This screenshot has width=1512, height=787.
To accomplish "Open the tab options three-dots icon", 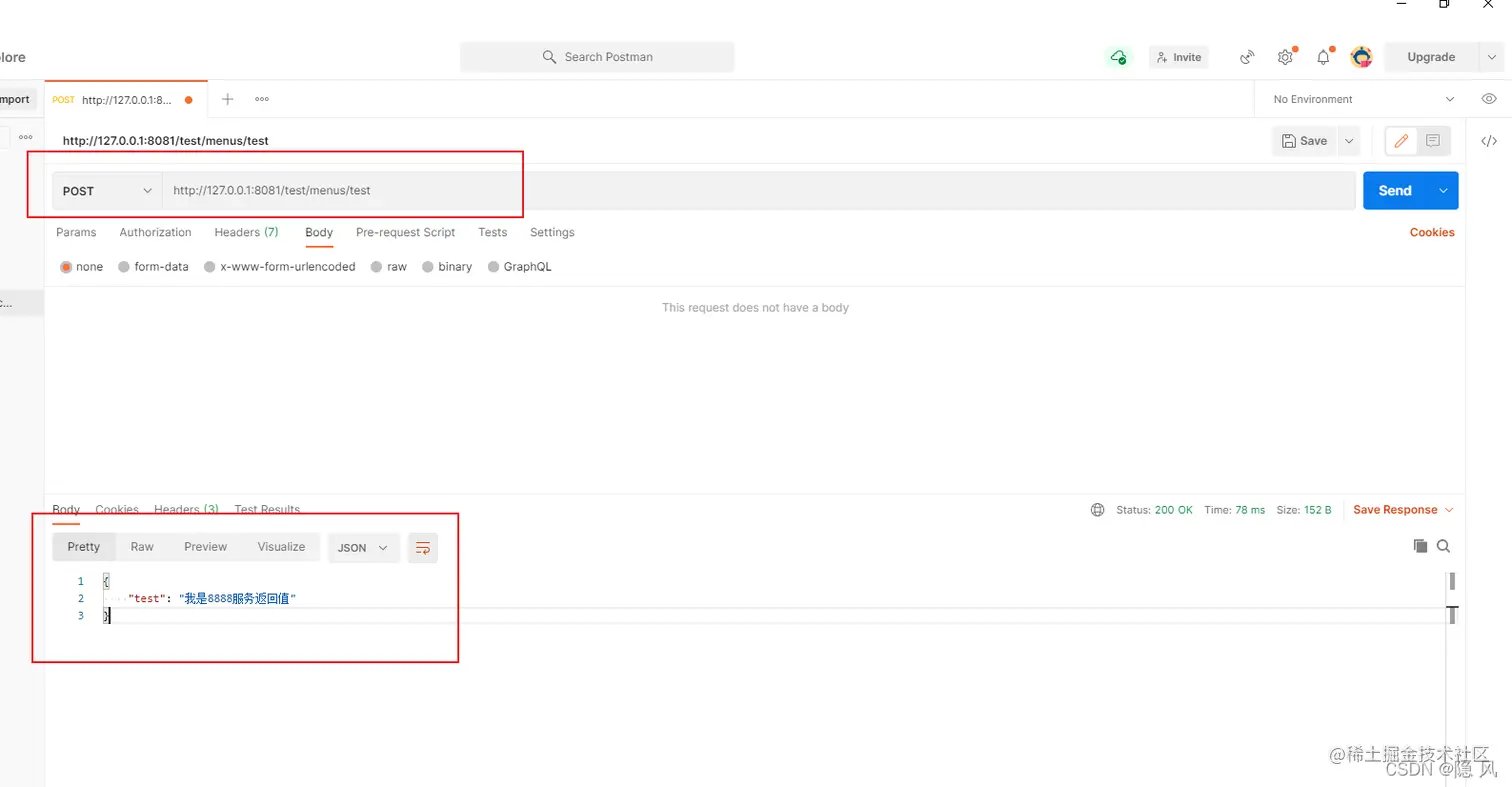I will (x=262, y=99).
